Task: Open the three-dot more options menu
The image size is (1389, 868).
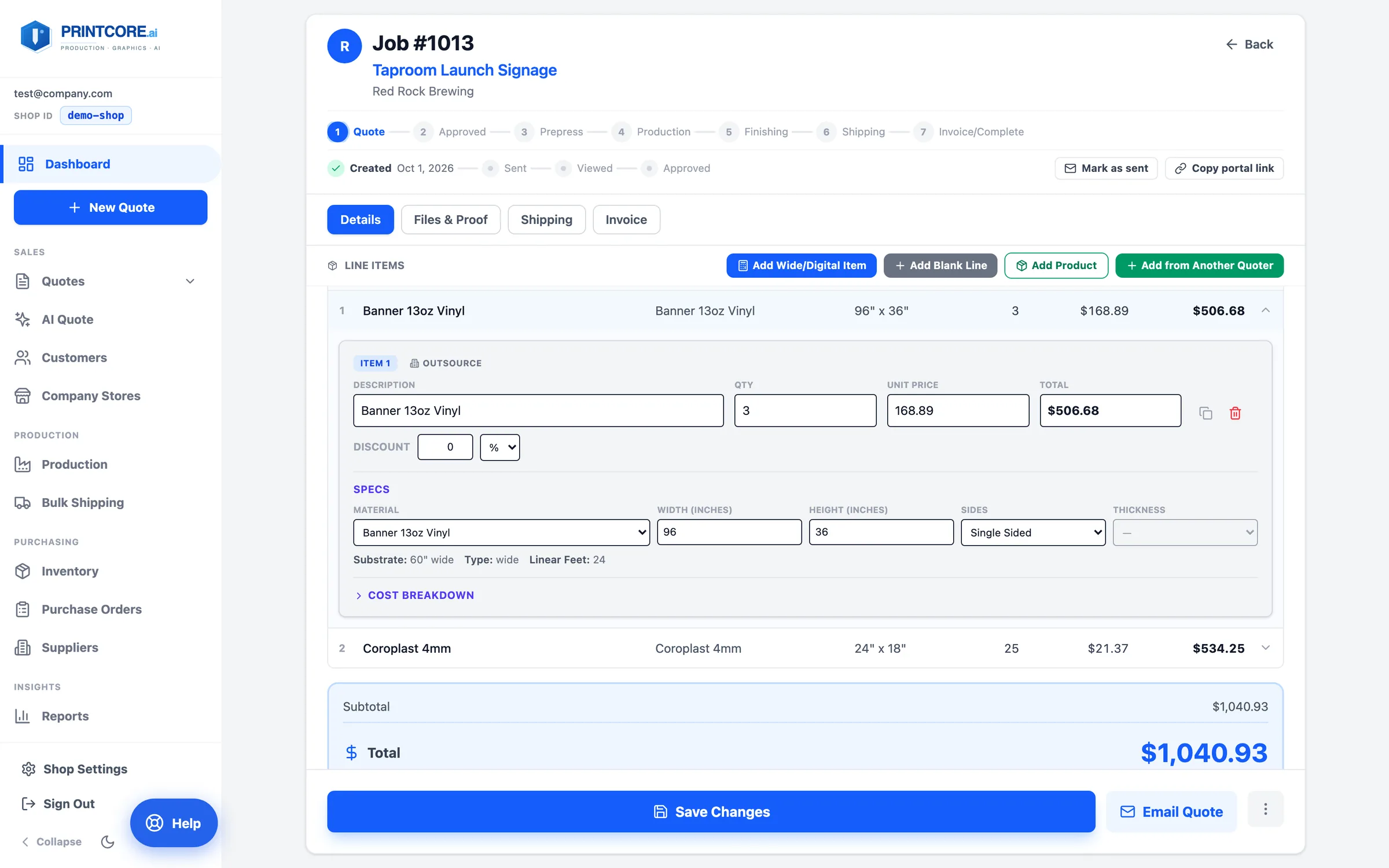Action: pyautogui.click(x=1265, y=809)
